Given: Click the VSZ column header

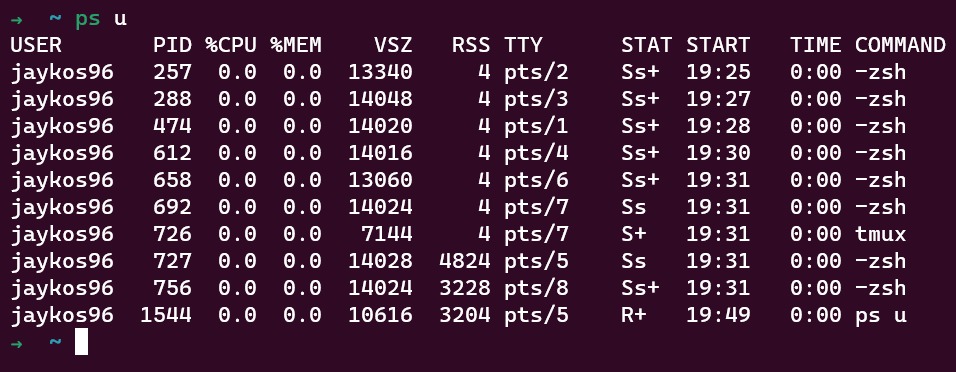Looking at the screenshot, I should (393, 45).
